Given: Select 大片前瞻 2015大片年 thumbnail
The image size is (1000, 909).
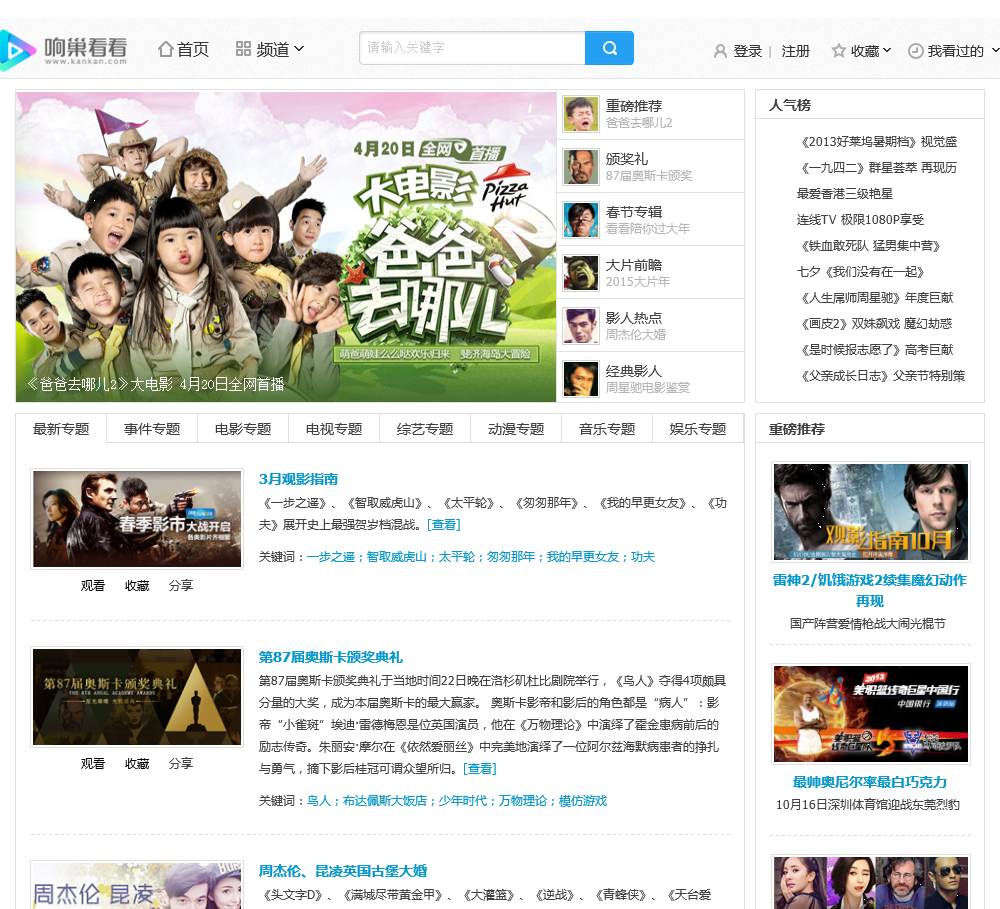Looking at the screenshot, I should coord(581,273).
